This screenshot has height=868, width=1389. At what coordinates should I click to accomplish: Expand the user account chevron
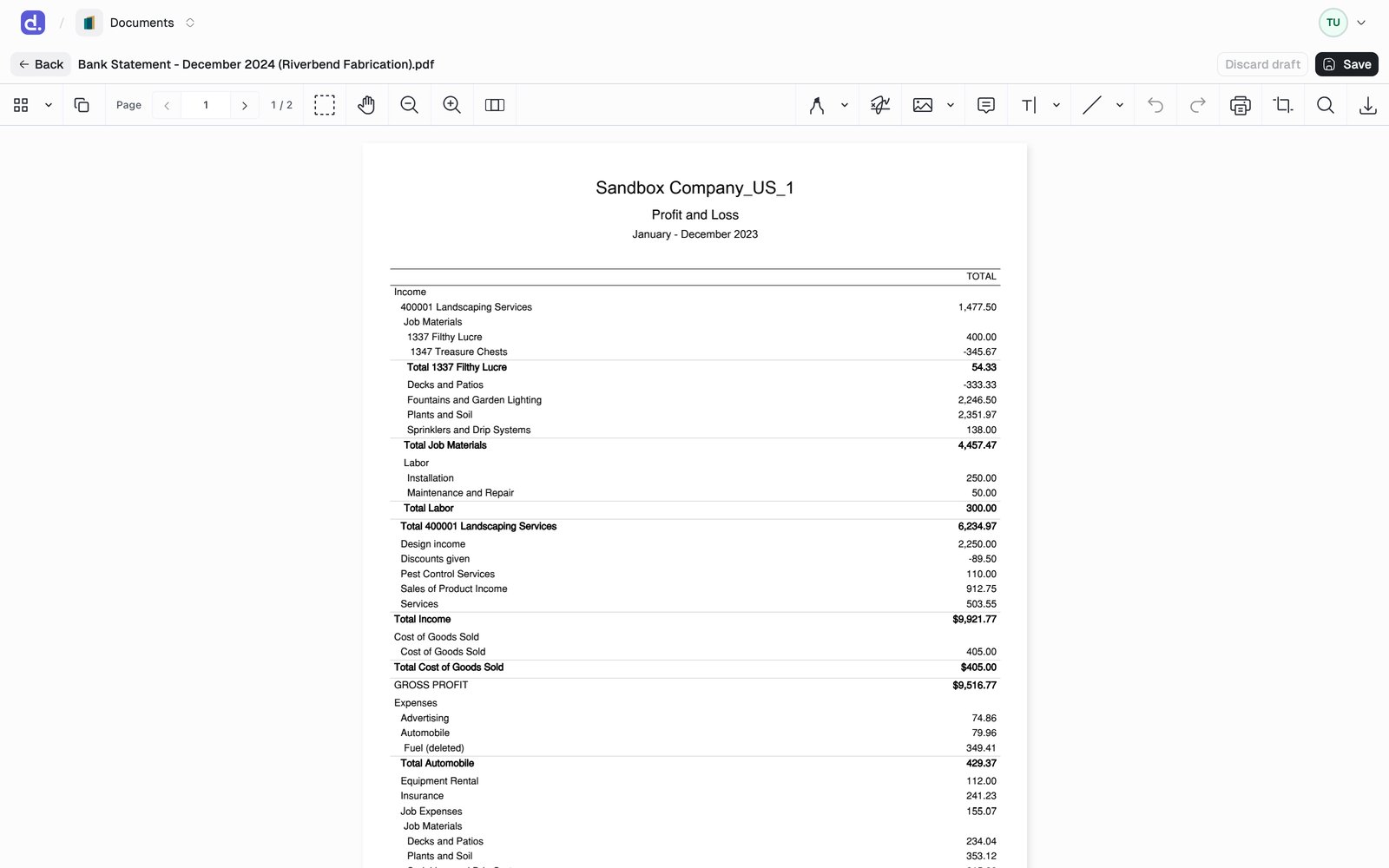[x=1361, y=23]
